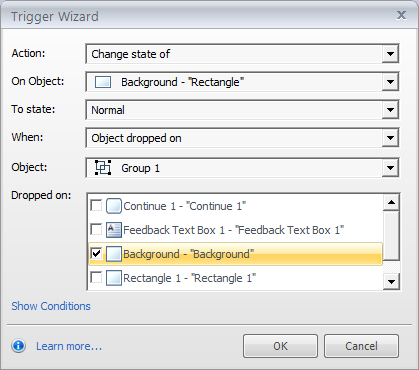The width and height of the screenshot is (419, 370).
Task: Open the Action dropdown arrow
Action: [390, 54]
